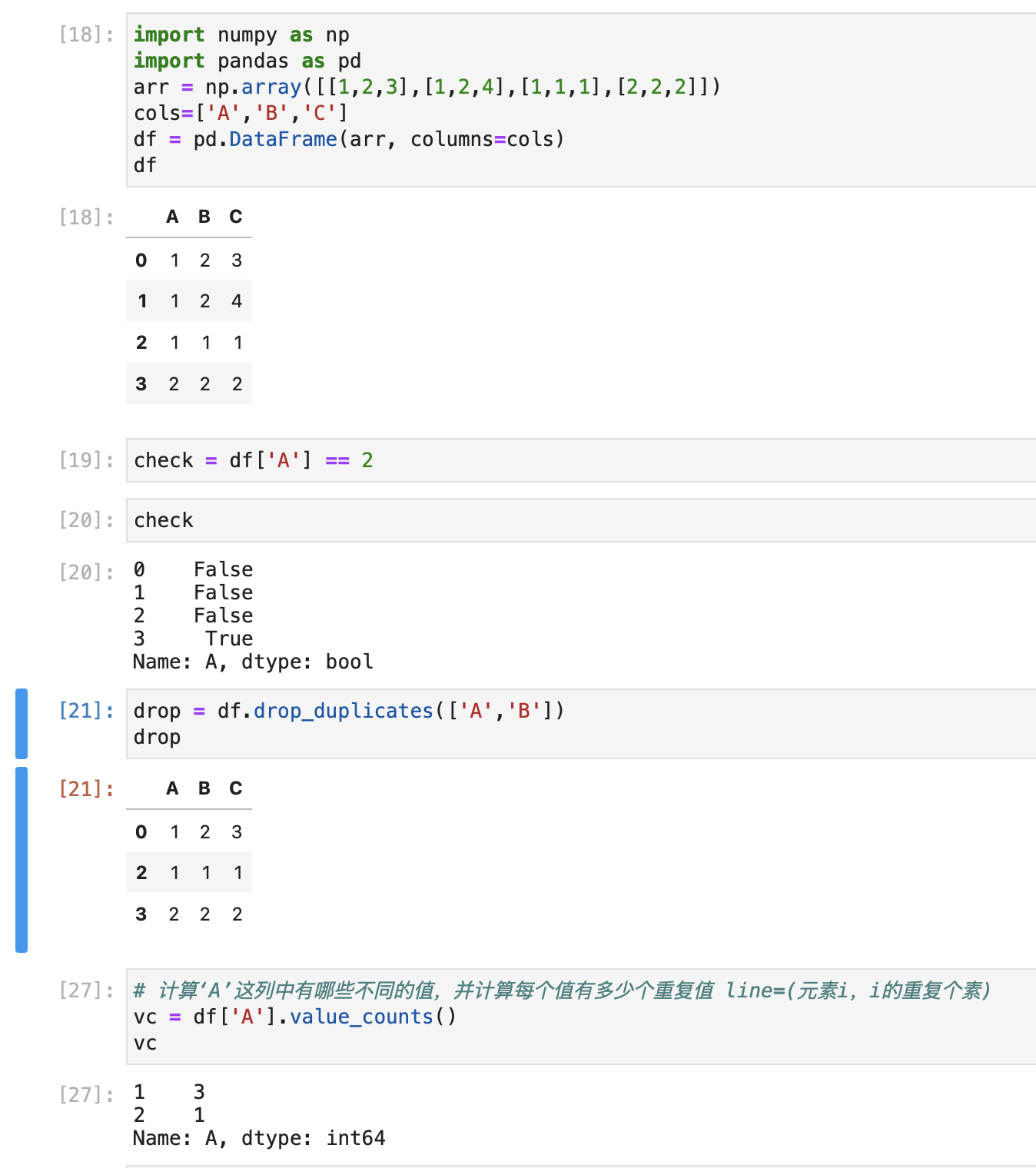Click row index 0 in drop output table
Image resolution: width=1036 pixels, height=1168 pixels.
point(141,832)
